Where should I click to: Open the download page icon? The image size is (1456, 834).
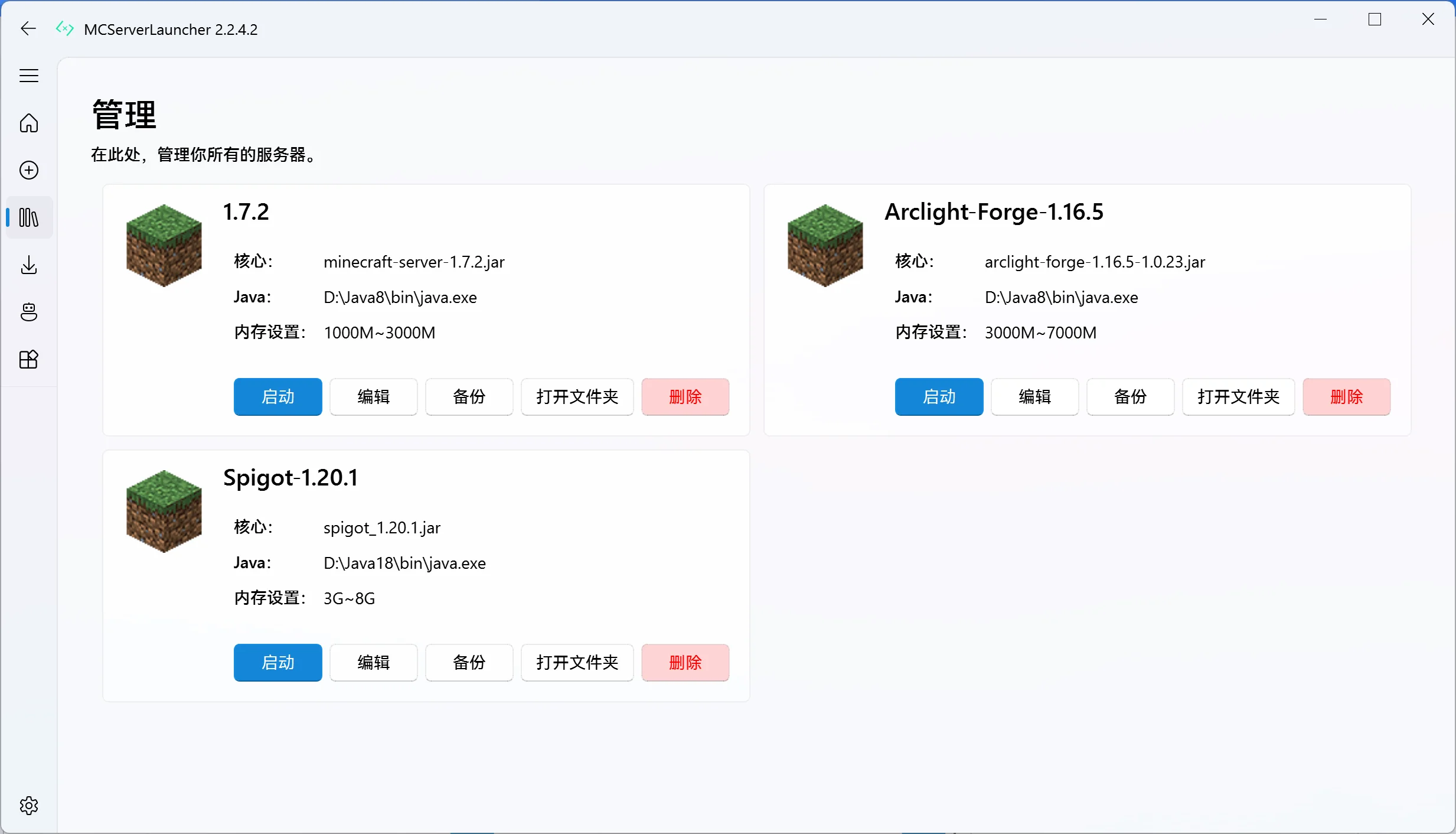28,265
